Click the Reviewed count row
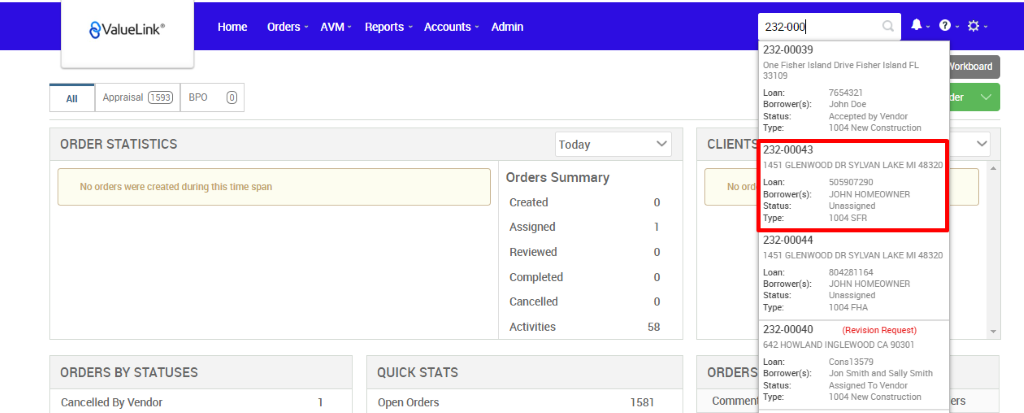1024x413 pixels. (584, 252)
